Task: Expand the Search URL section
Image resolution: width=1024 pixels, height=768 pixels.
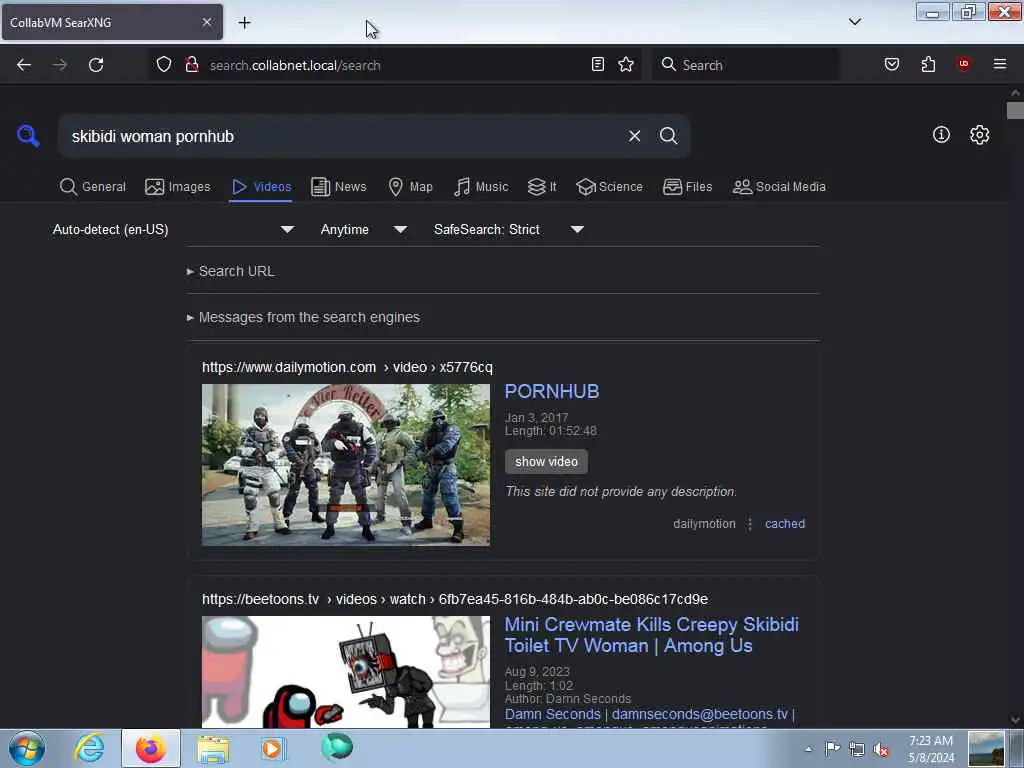Action: tap(231, 271)
